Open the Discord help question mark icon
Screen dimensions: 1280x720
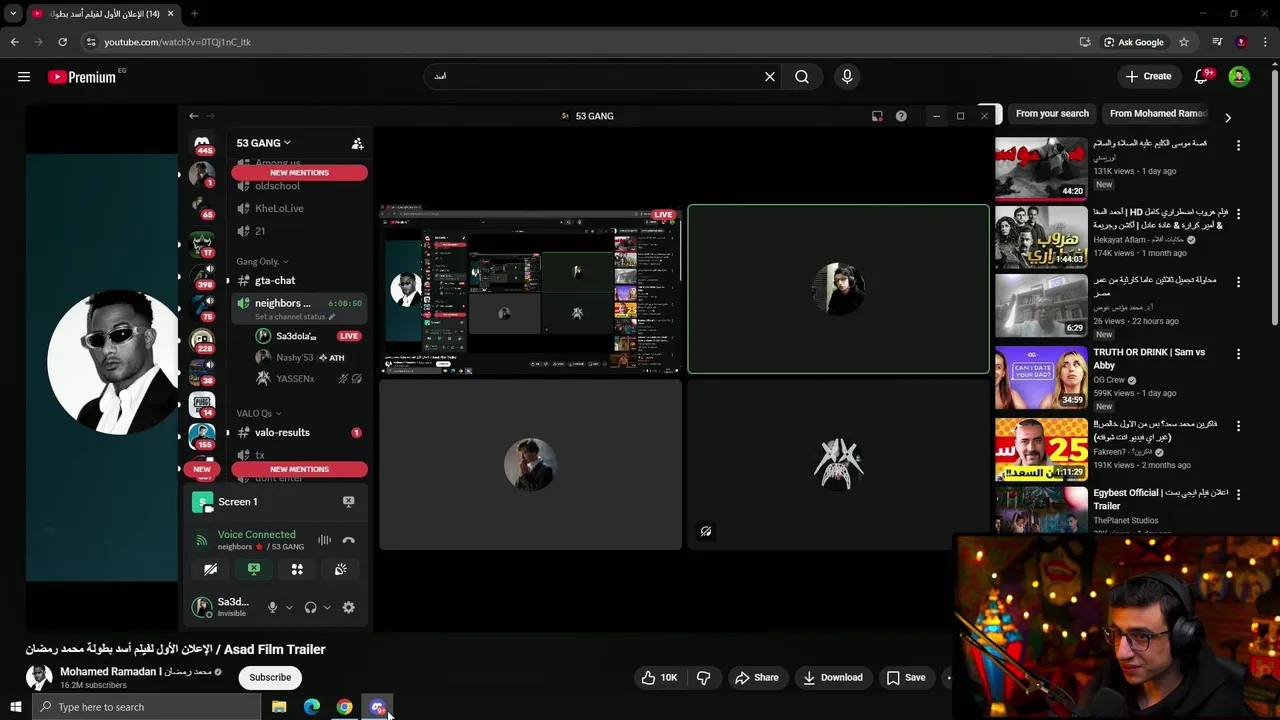(x=901, y=116)
